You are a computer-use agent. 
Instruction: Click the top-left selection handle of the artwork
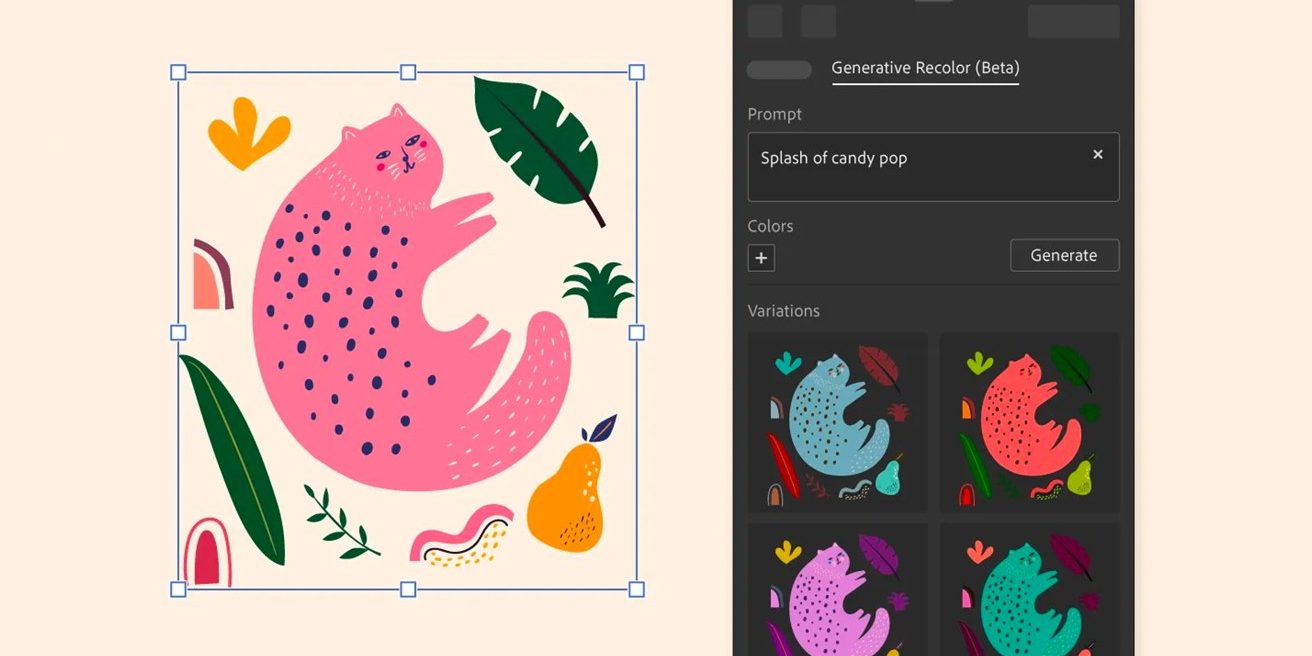178,72
